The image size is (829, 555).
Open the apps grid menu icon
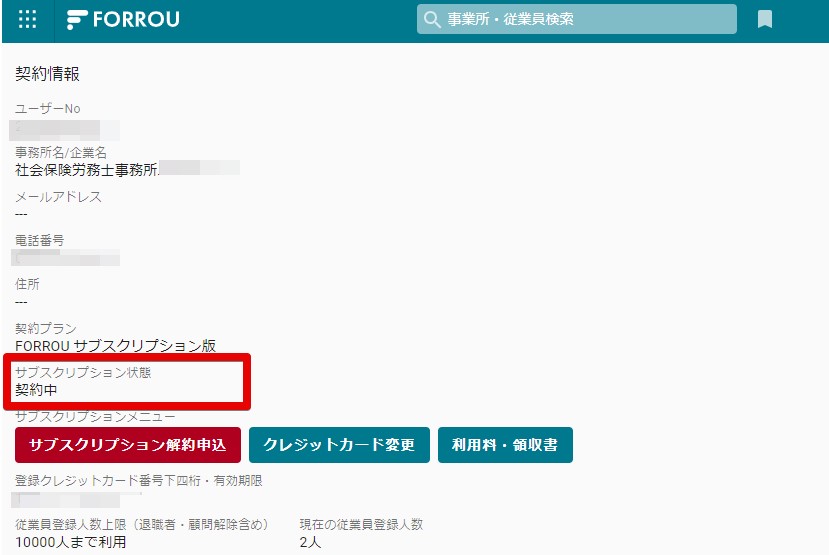tap(27, 20)
